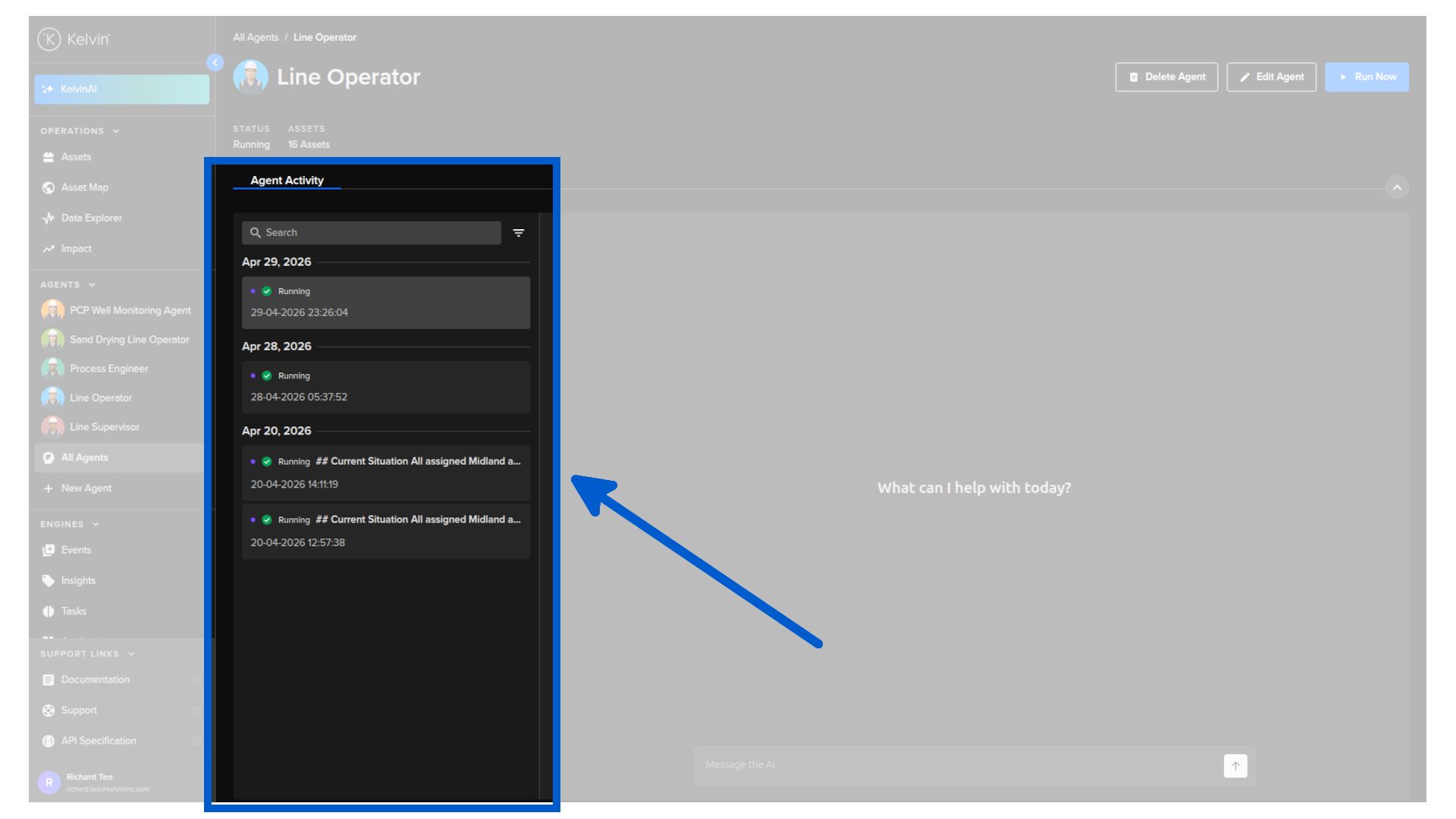Send message with the arrow button
The width and height of the screenshot is (1456, 819).
pos(1235,766)
